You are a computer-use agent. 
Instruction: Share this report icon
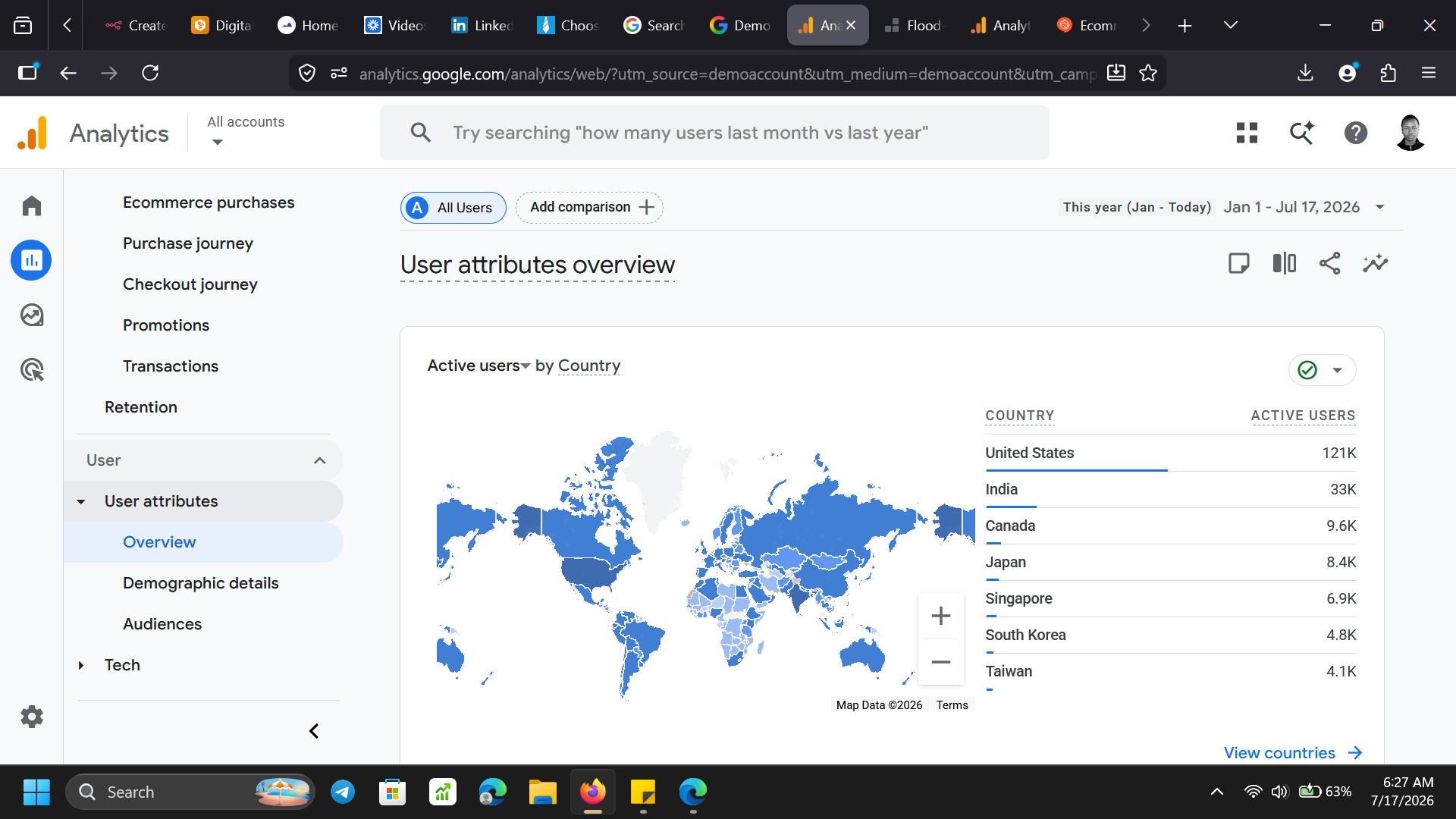1330,263
